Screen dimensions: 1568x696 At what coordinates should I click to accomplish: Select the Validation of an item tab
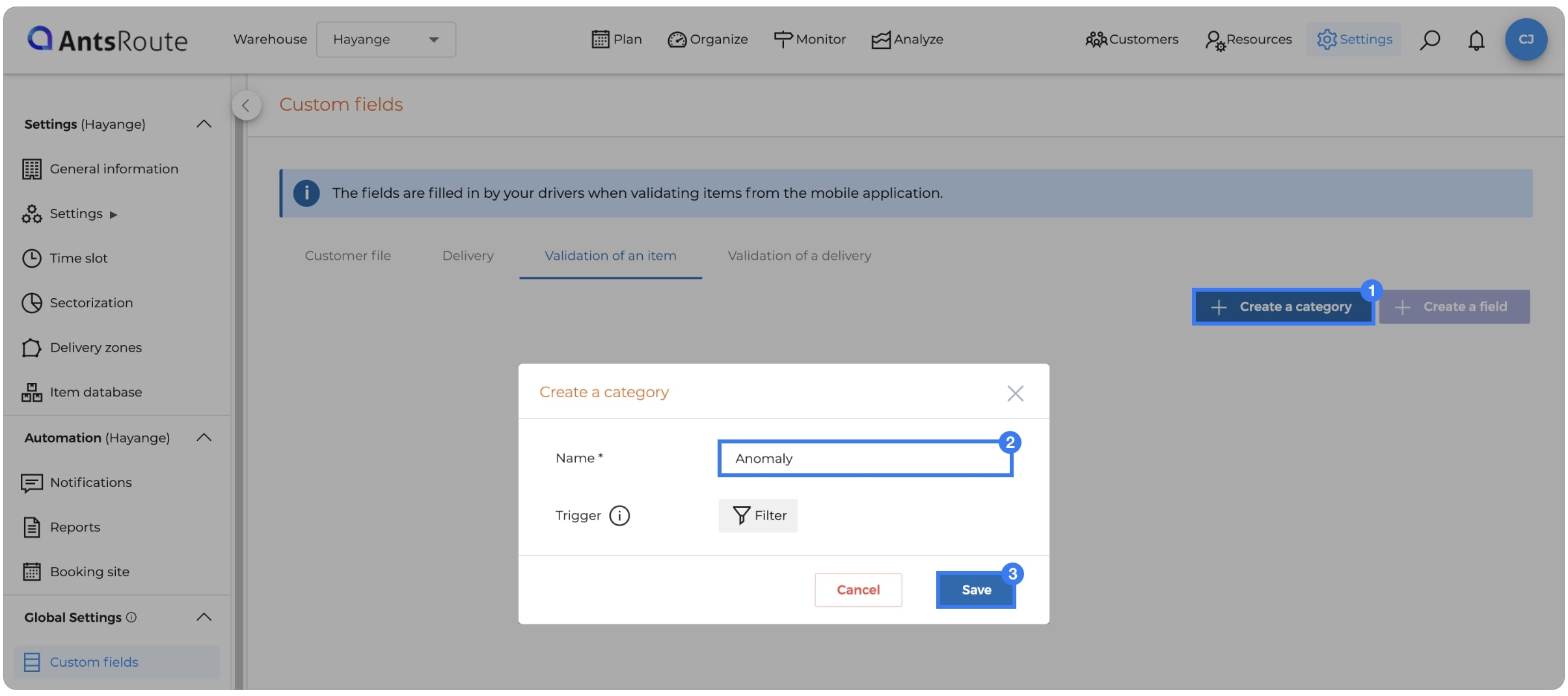610,256
